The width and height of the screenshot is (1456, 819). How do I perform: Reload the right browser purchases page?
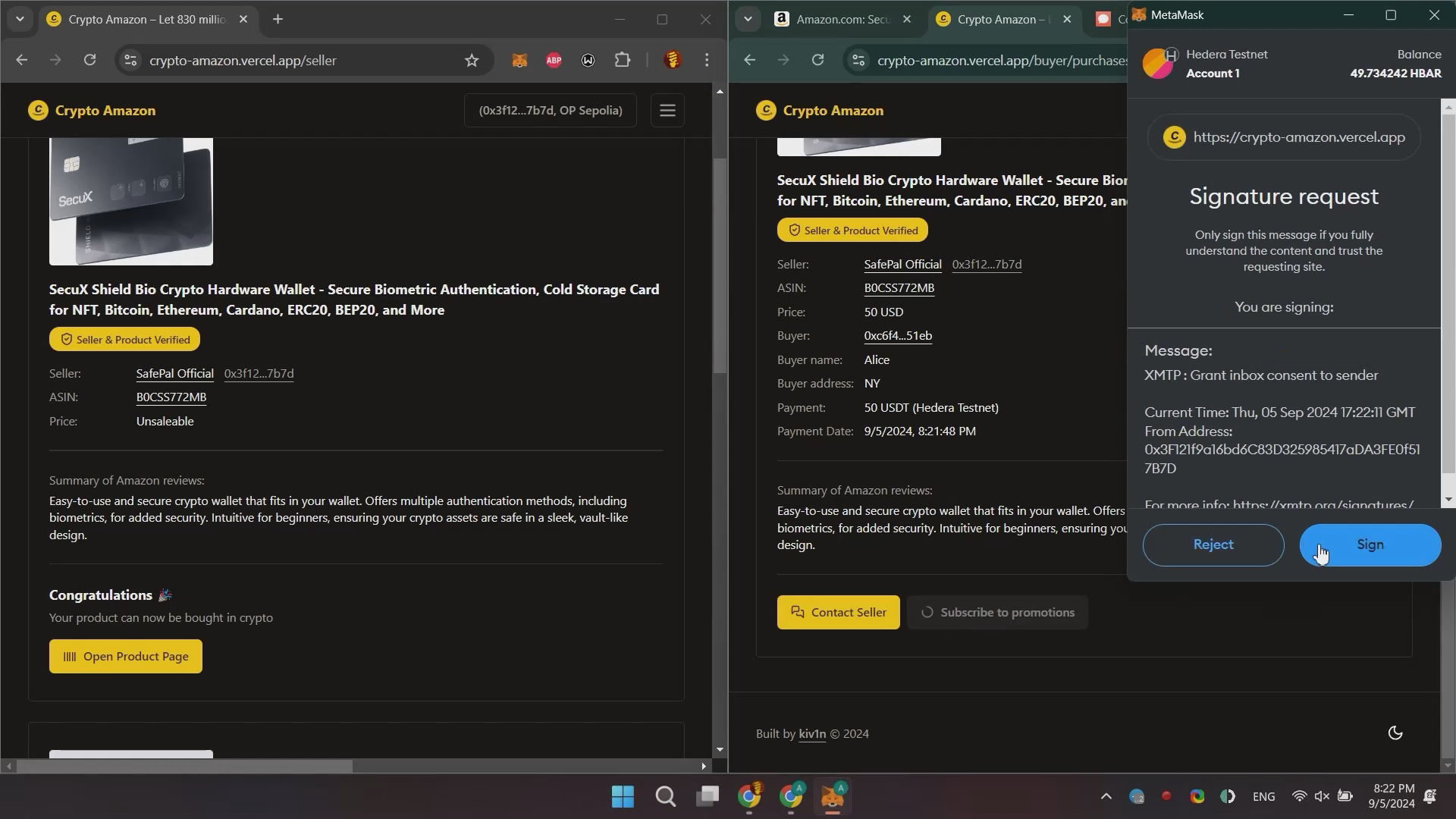tap(817, 60)
